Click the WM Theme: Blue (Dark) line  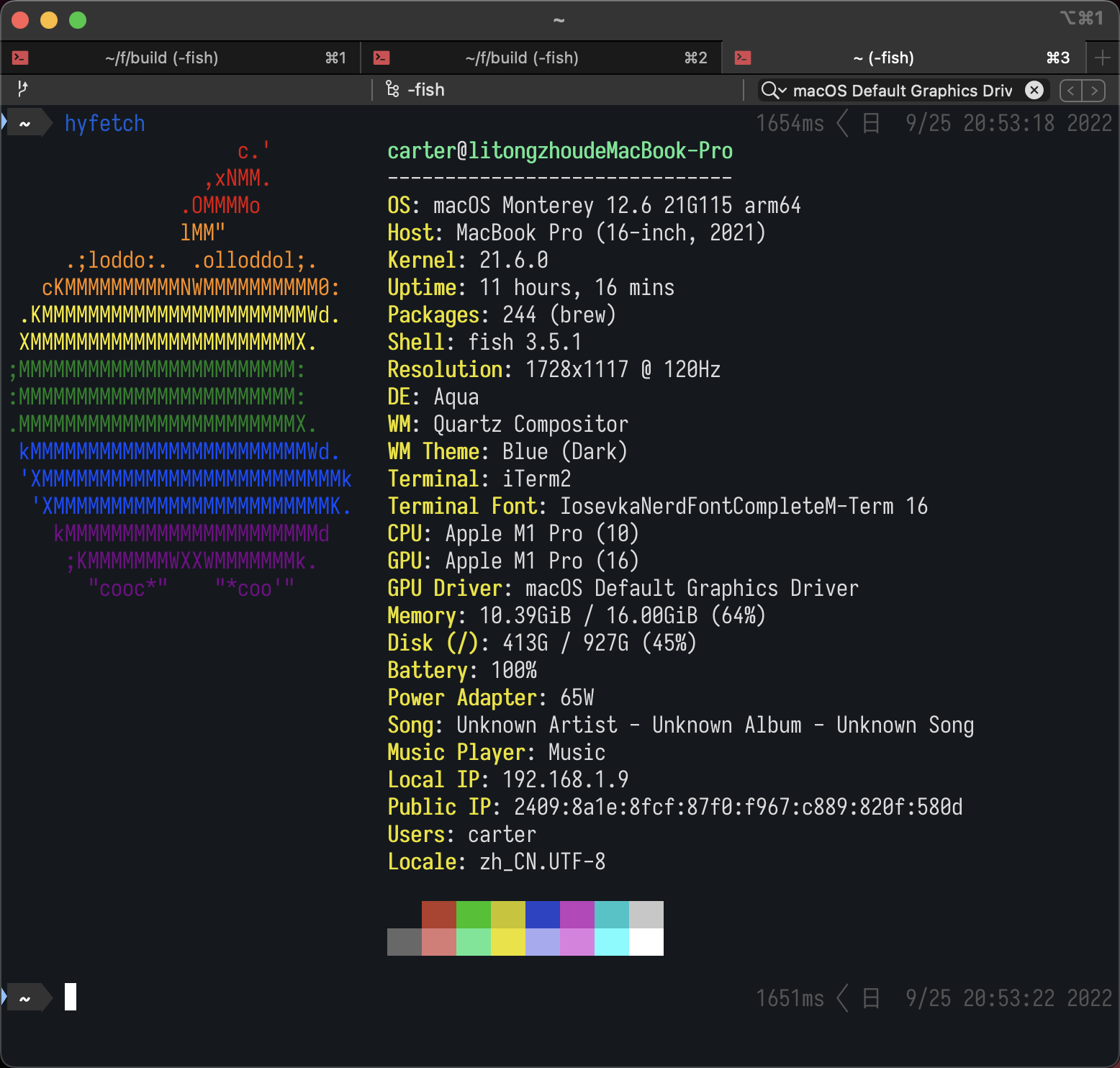[507, 451]
